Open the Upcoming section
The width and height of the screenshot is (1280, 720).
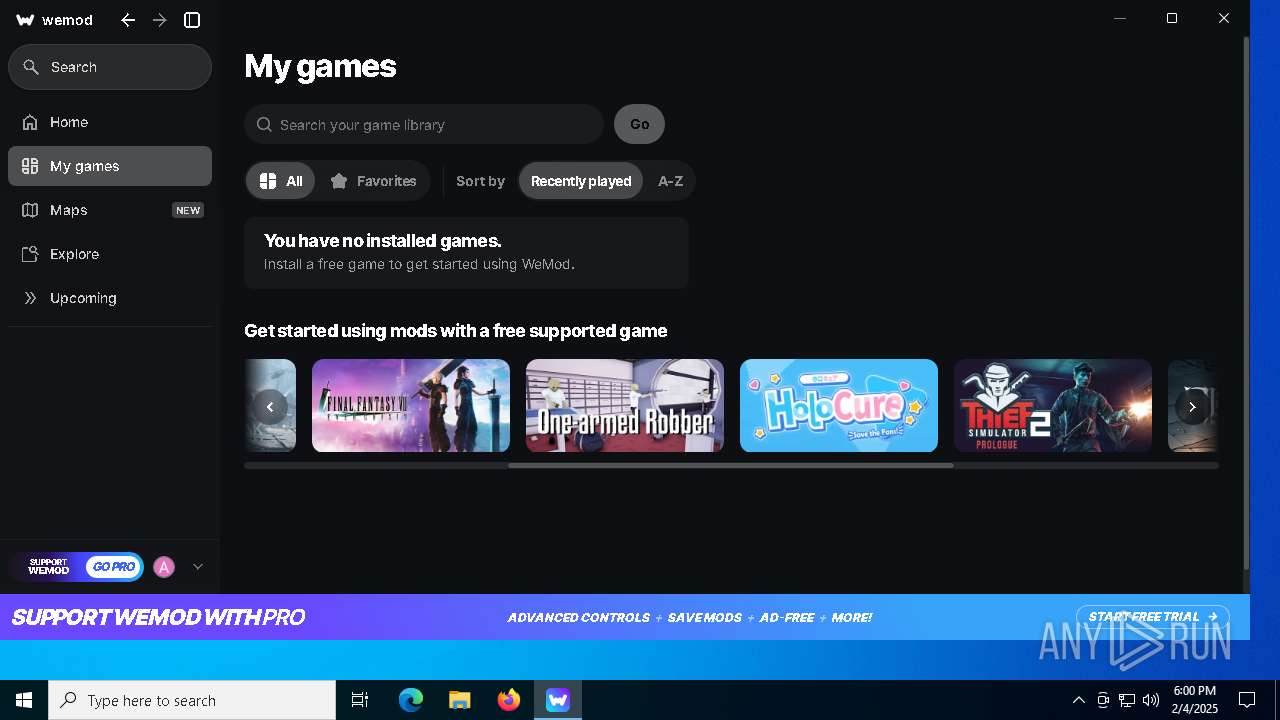click(110, 298)
